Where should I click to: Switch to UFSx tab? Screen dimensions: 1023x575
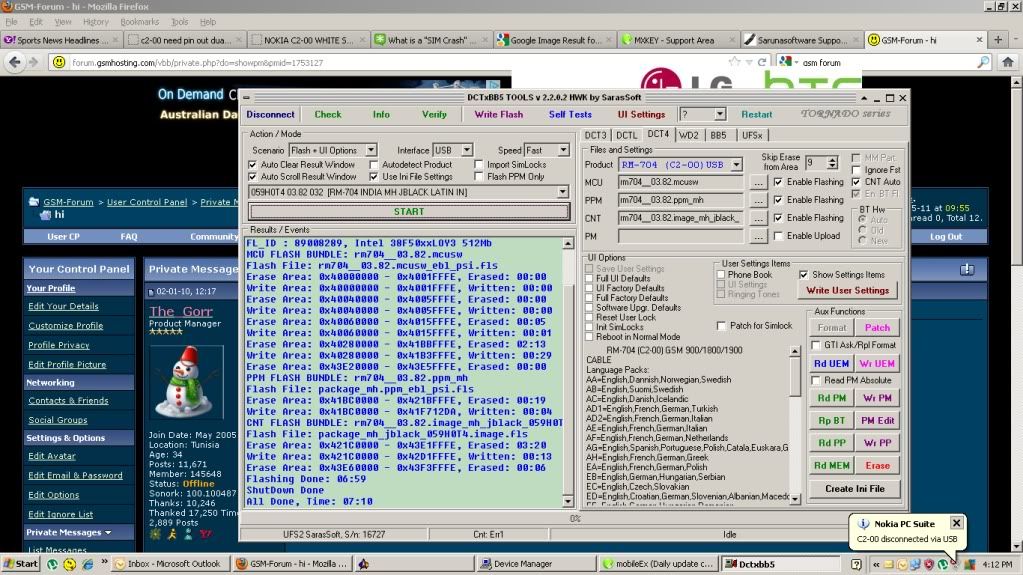752,135
